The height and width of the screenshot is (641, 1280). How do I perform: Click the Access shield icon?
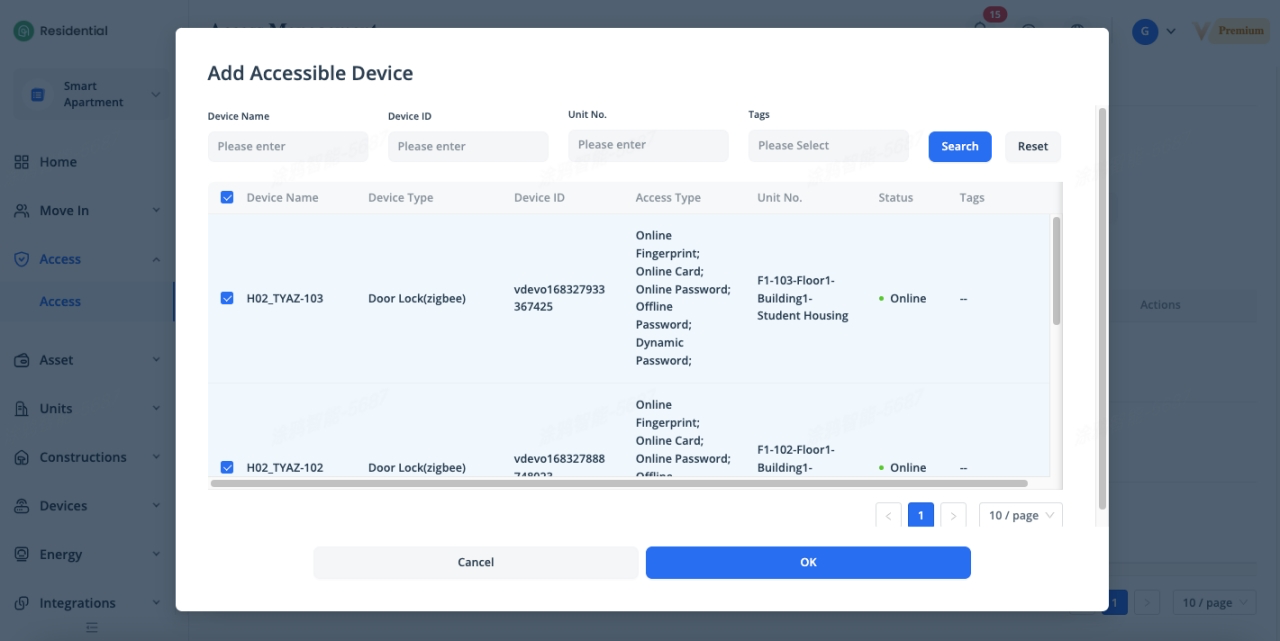(x=21, y=259)
